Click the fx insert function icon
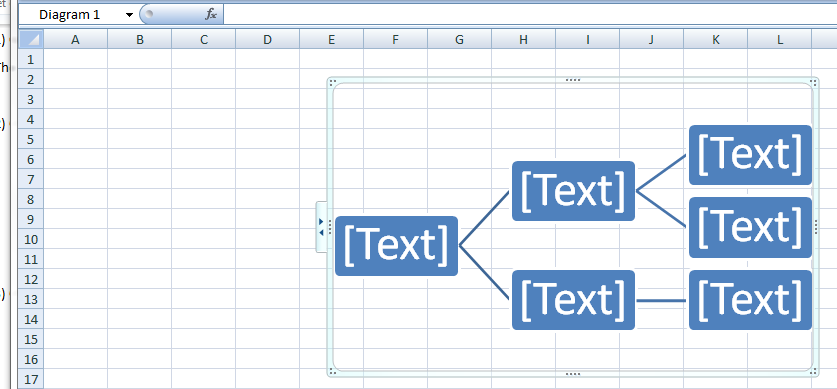The width and height of the screenshot is (837, 389). tap(211, 15)
